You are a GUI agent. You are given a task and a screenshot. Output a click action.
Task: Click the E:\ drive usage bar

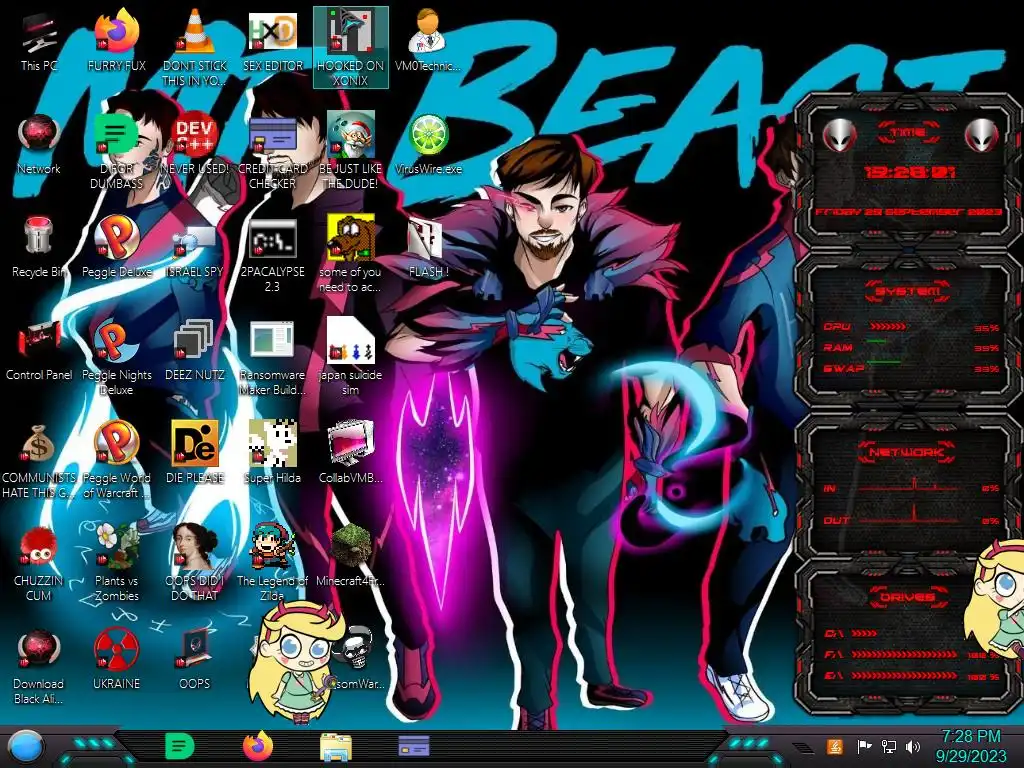tap(904, 675)
